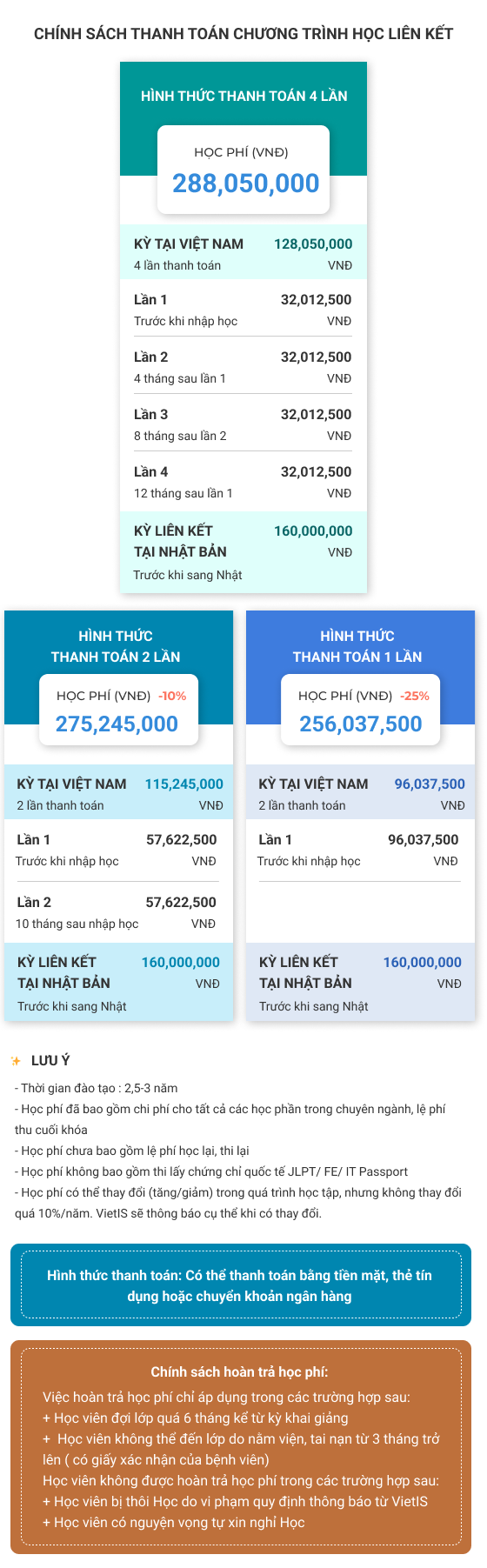487x1568 pixels.
Task: Click the 115,245,000 KỲ TẠI VIỆT NAM row
Action: coord(119,793)
